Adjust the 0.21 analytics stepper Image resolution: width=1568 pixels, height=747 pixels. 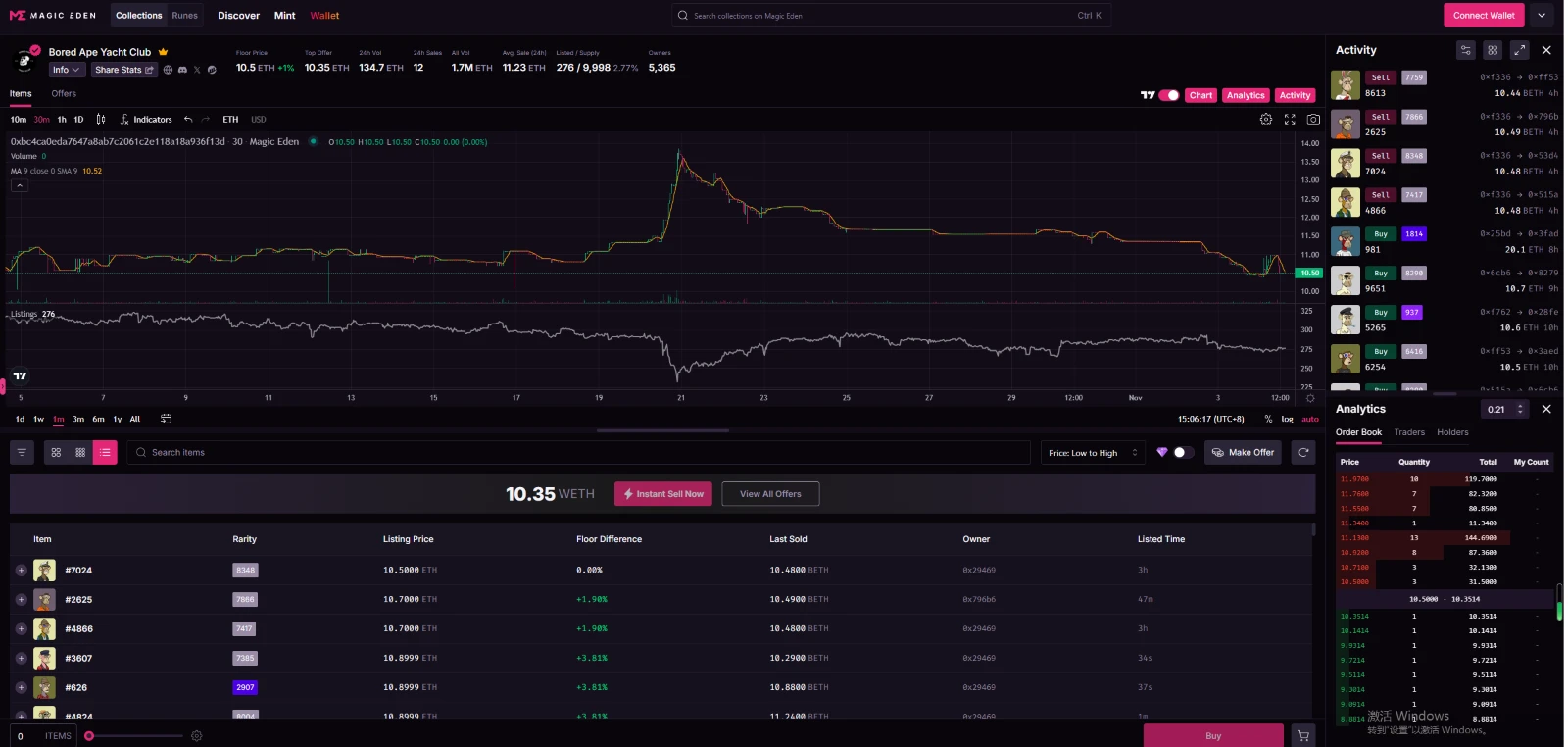[1520, 409]
